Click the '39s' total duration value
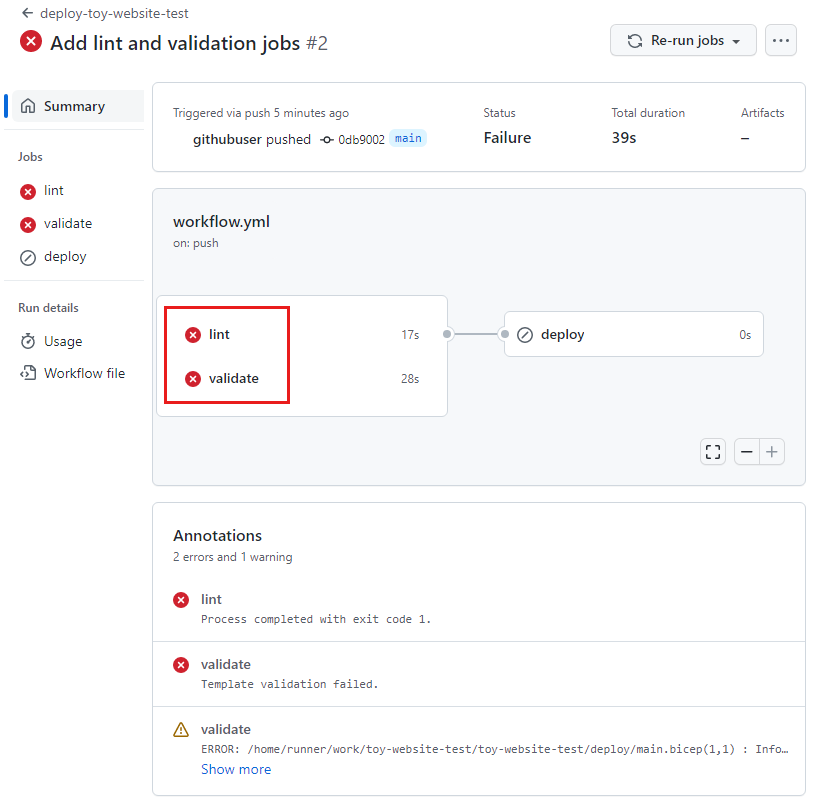Viewport: 820px width, 811px height. [x=624, y=138]
